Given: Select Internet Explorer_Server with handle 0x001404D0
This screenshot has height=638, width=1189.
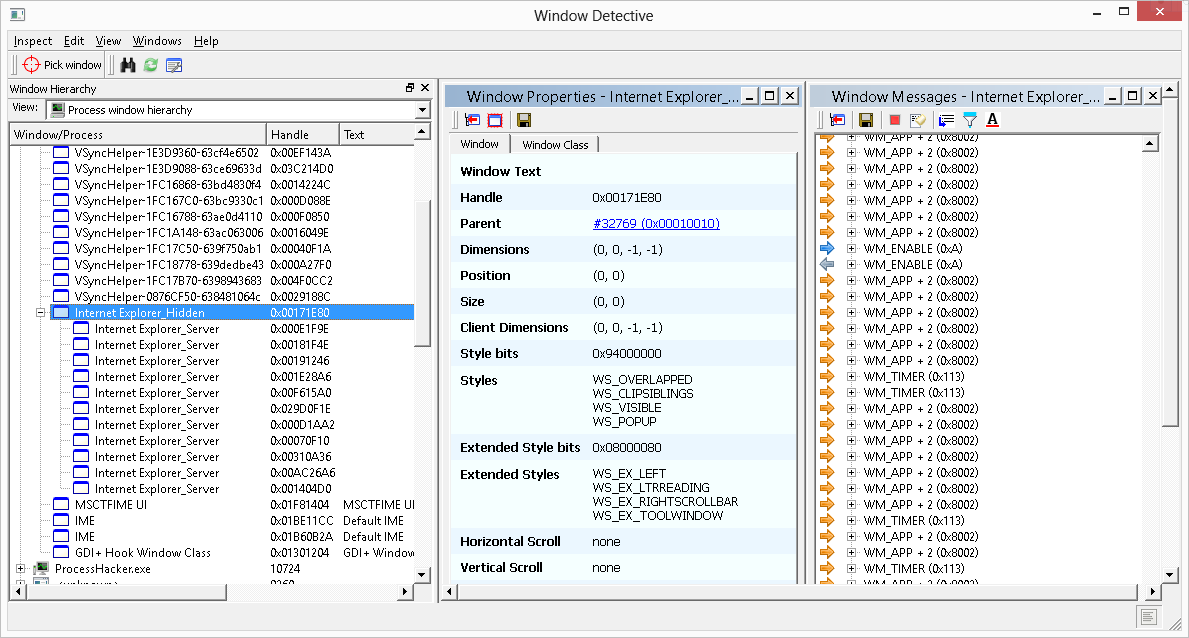Looking at the screenshot, I should 243,489.
